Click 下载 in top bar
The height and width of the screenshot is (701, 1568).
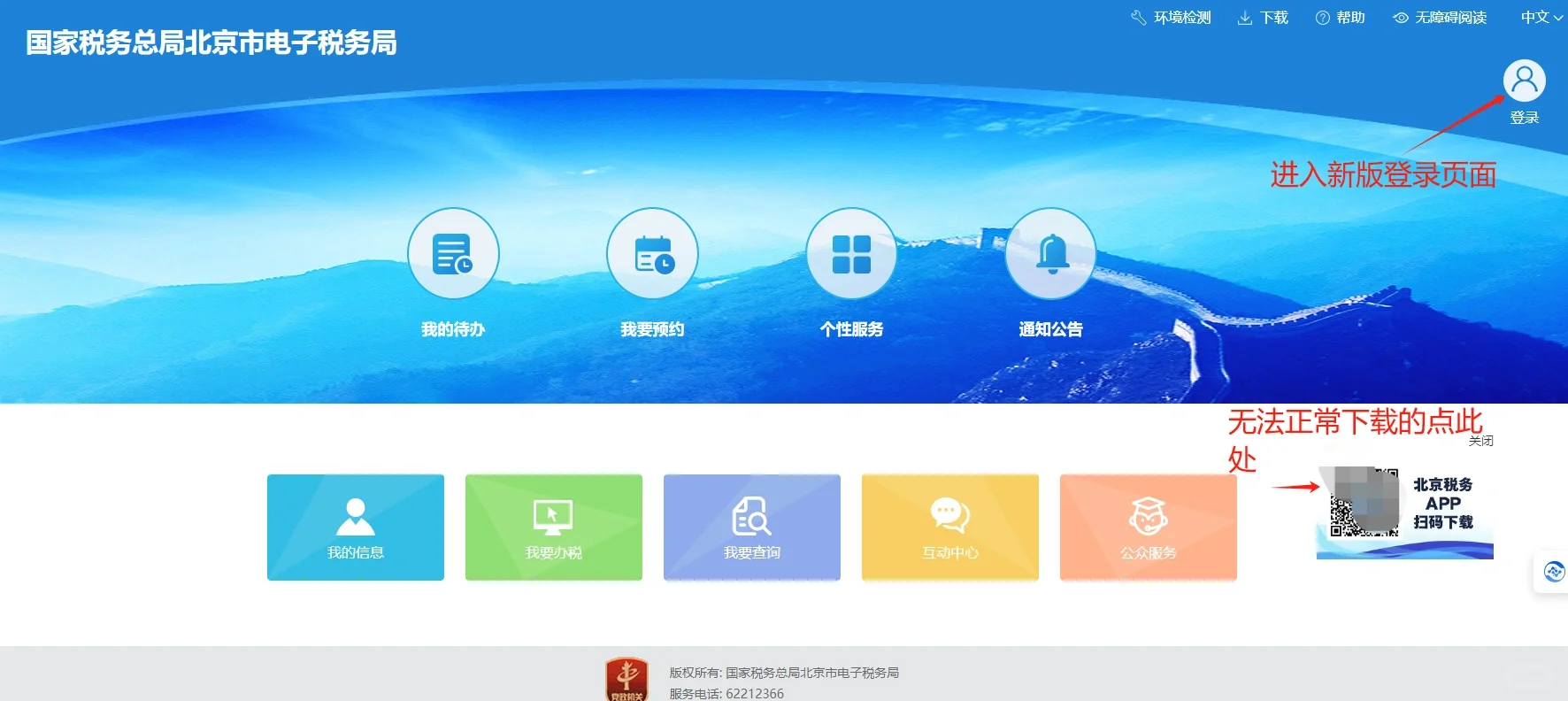click(x=1263, y=18)
